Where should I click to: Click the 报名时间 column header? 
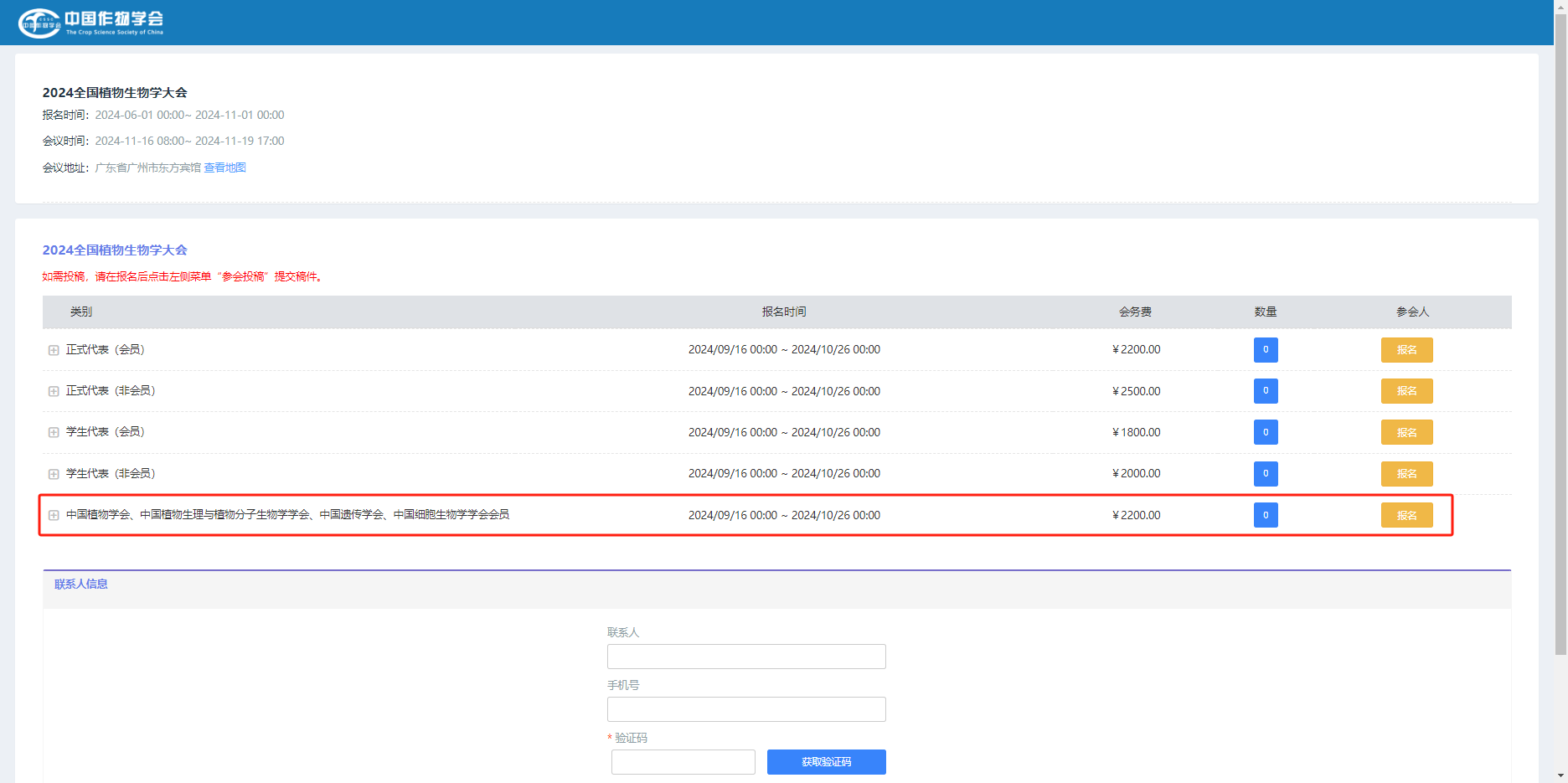784,312
